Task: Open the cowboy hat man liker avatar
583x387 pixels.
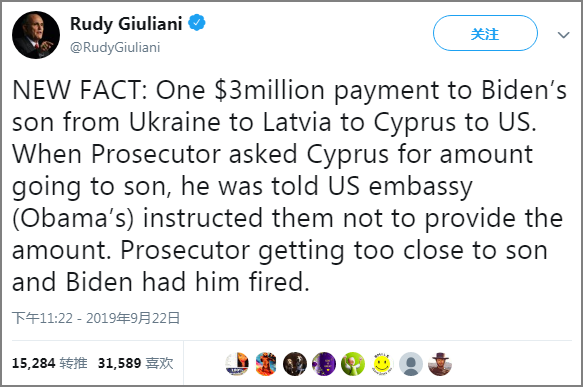Action: tap(440, 364)
